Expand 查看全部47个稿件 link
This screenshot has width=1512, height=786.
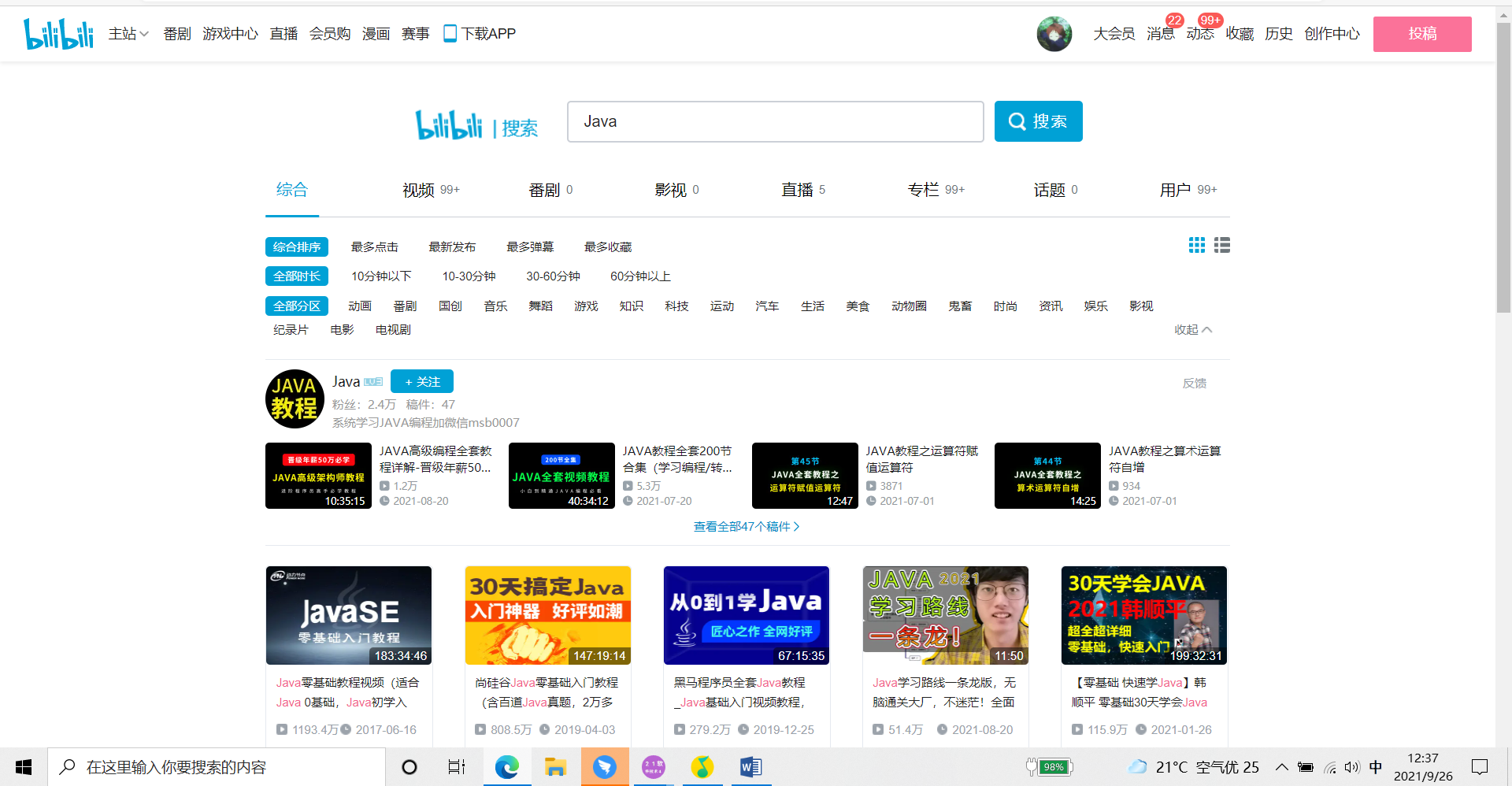(x=747, y=526)
